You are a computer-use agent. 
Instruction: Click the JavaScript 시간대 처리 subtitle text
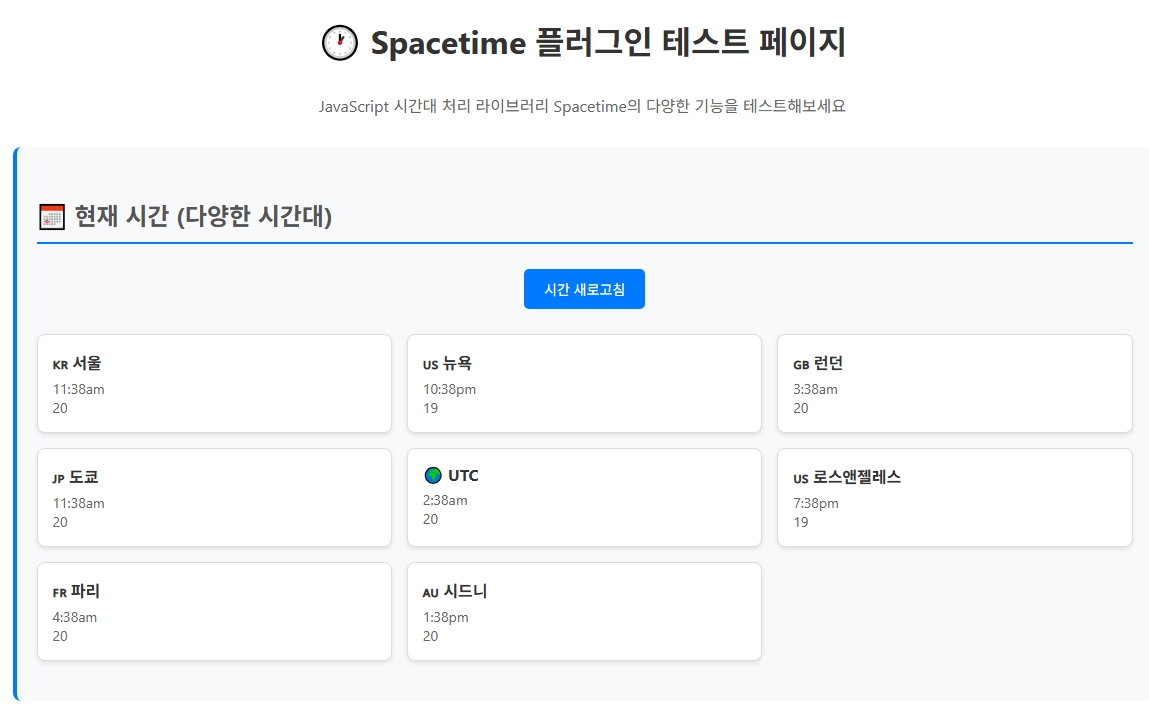(x=582, y=106)
